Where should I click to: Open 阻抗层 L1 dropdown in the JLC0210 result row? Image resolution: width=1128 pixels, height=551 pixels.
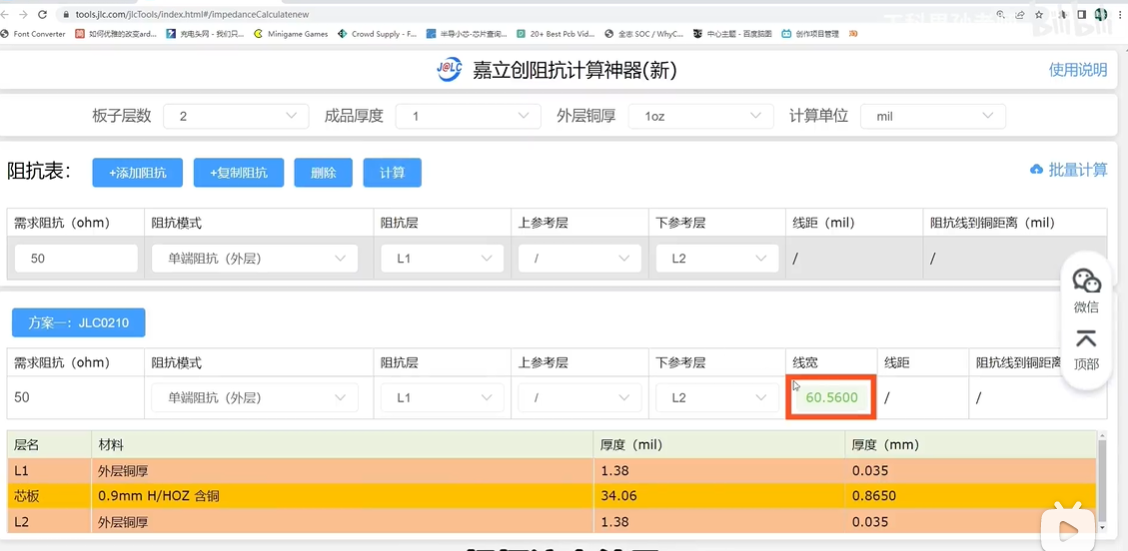(x=442, y=398)
